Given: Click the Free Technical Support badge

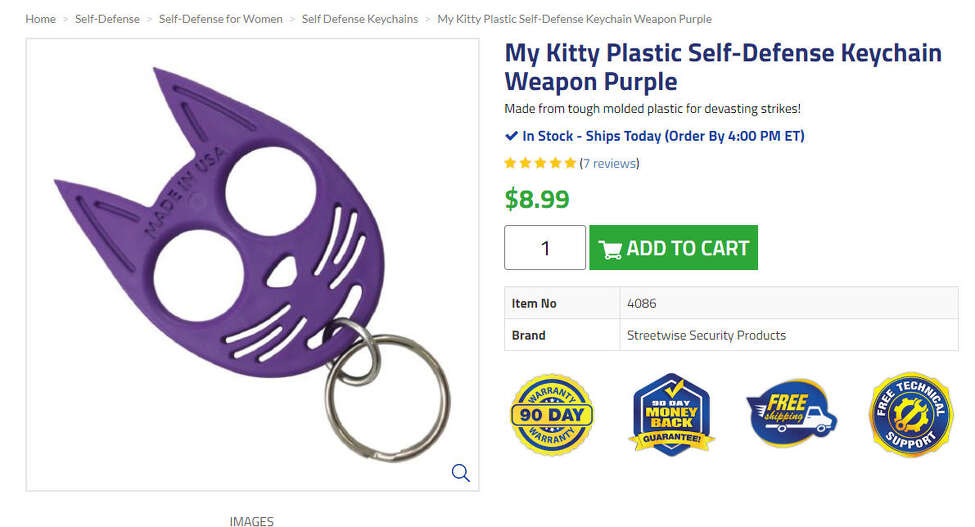Looking at the screenshot, I should tap(910, 415).
